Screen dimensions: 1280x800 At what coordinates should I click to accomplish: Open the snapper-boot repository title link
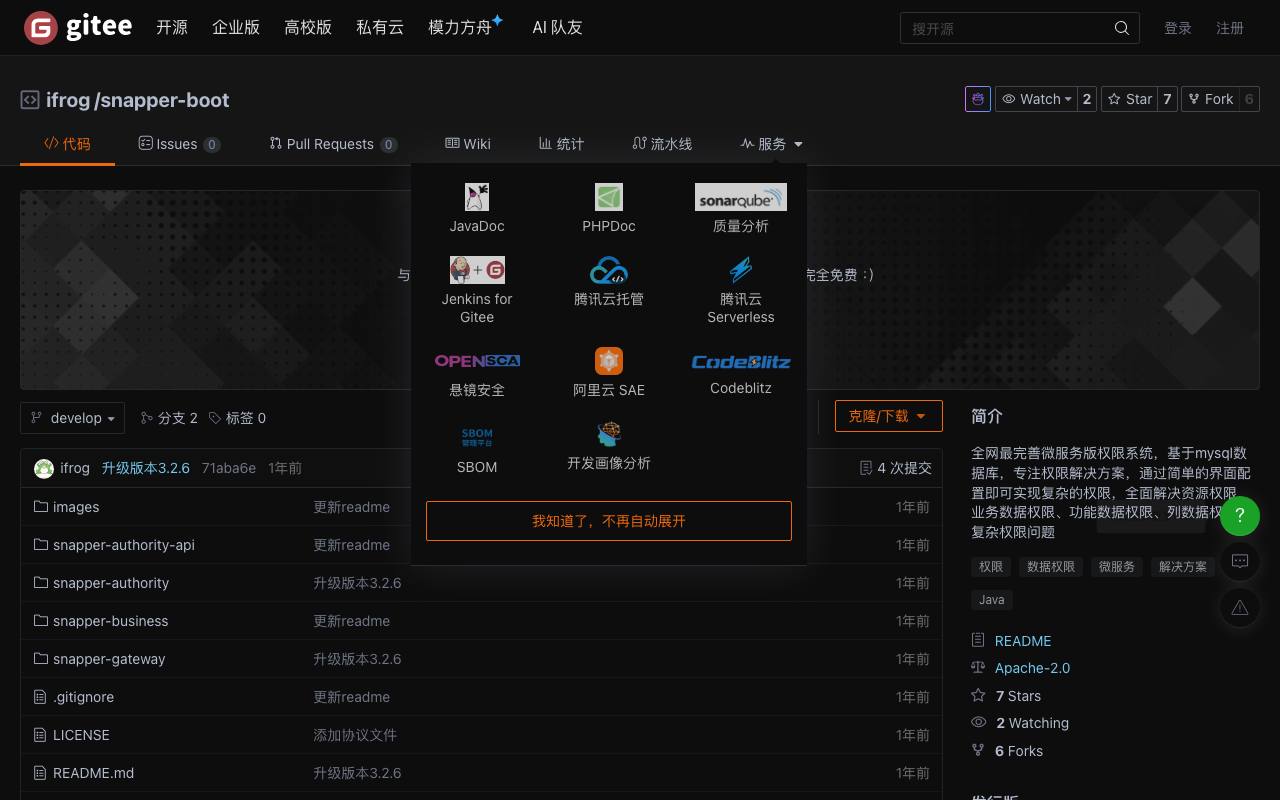point(165,100)
